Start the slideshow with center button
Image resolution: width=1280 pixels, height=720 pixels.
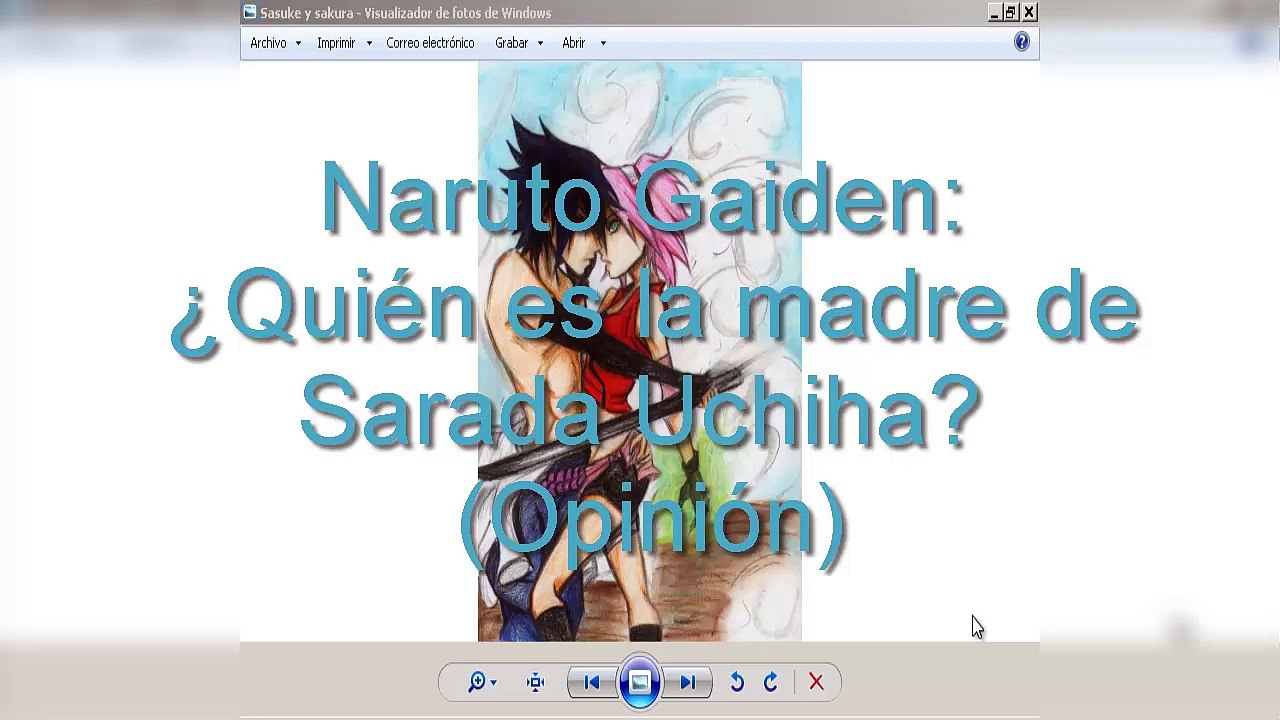[640, 682]
